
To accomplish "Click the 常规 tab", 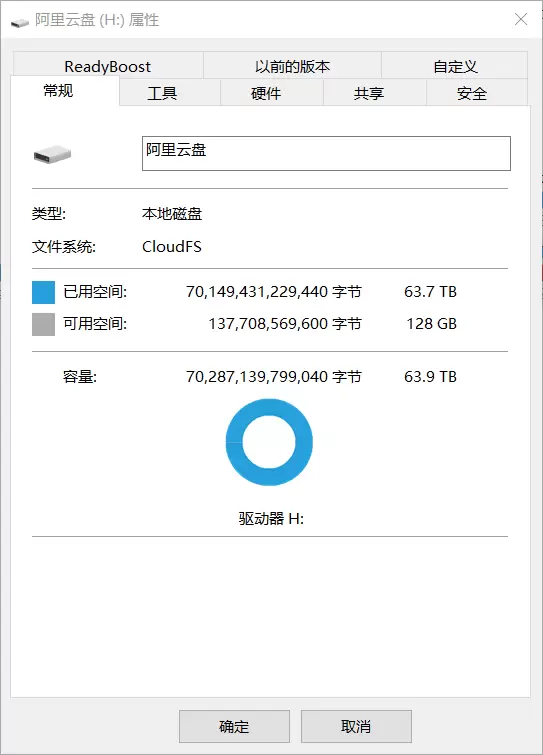I will (58, 91).
